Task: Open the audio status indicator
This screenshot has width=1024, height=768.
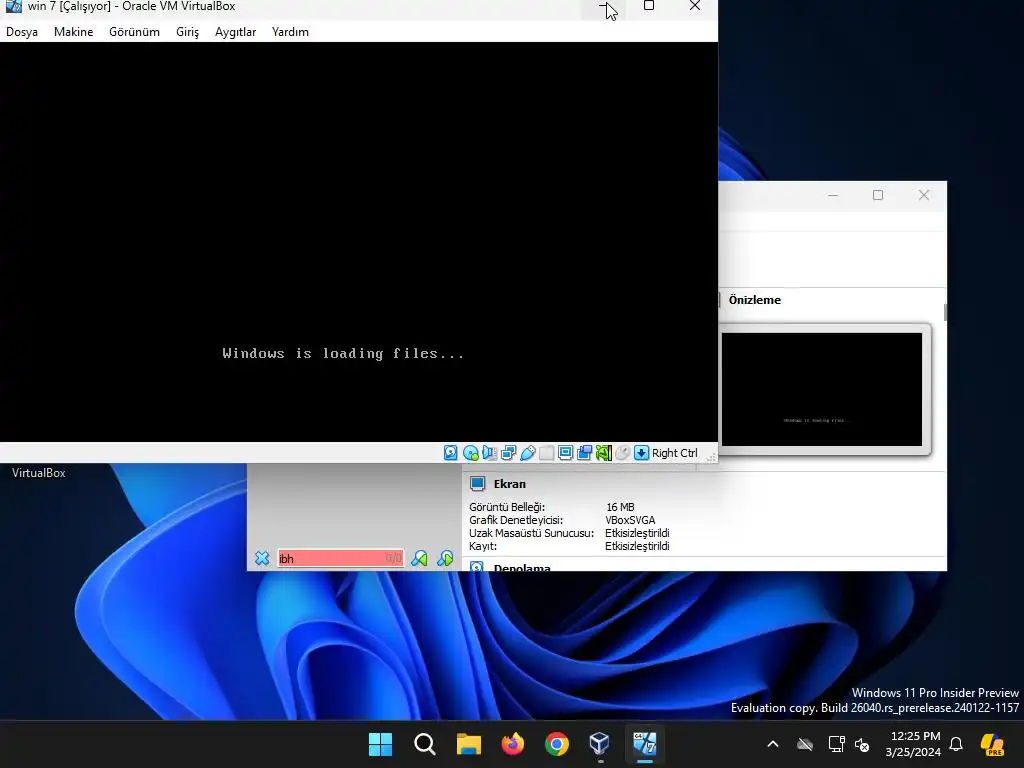Action: point(489,453)
